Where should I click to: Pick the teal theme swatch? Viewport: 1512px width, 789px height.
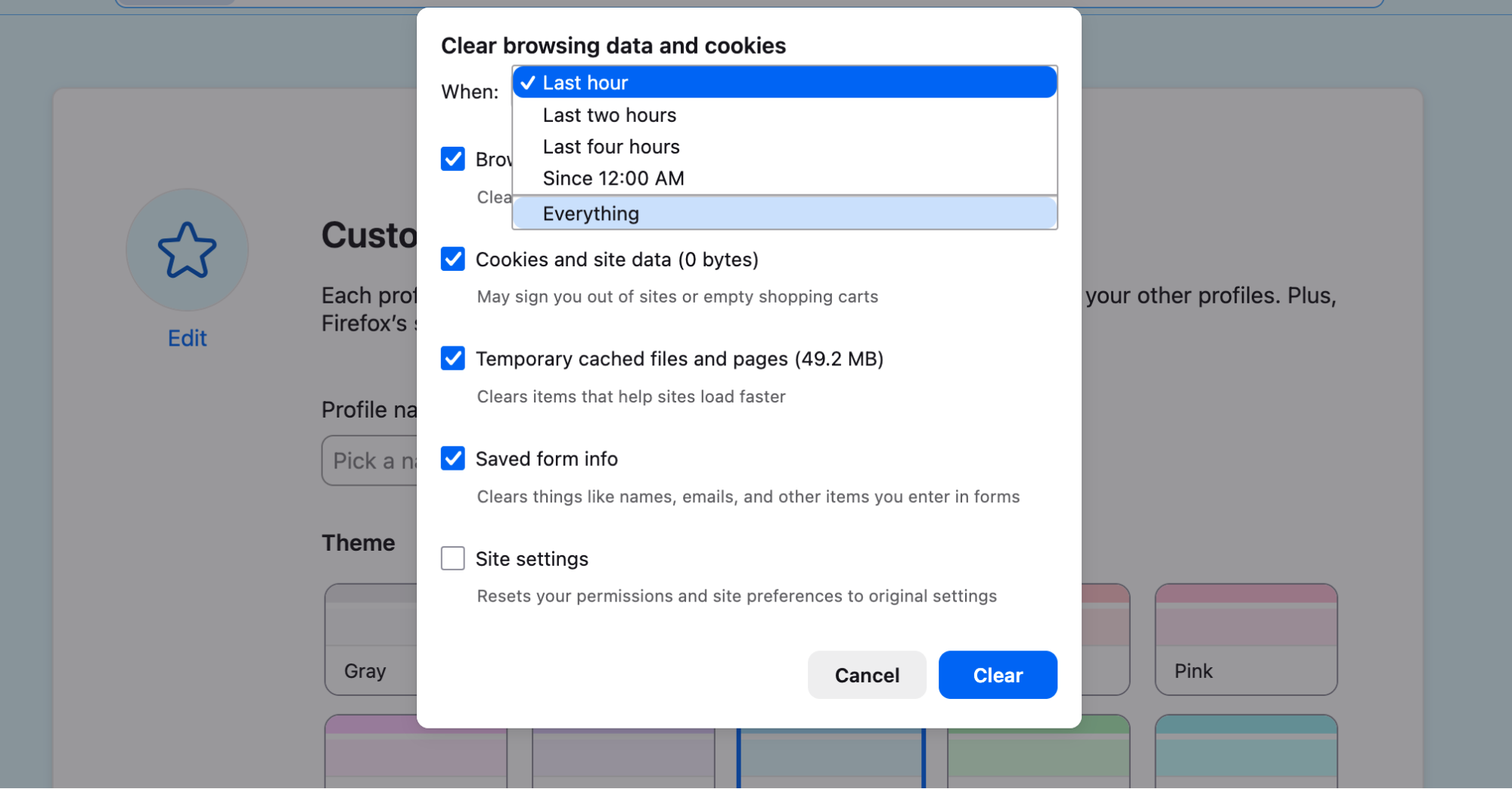click(x=1245, y=756)
